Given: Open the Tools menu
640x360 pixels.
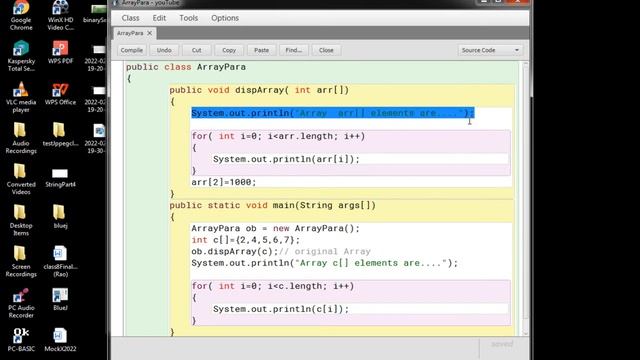Looking at the screenshot, I should (189, 18).
